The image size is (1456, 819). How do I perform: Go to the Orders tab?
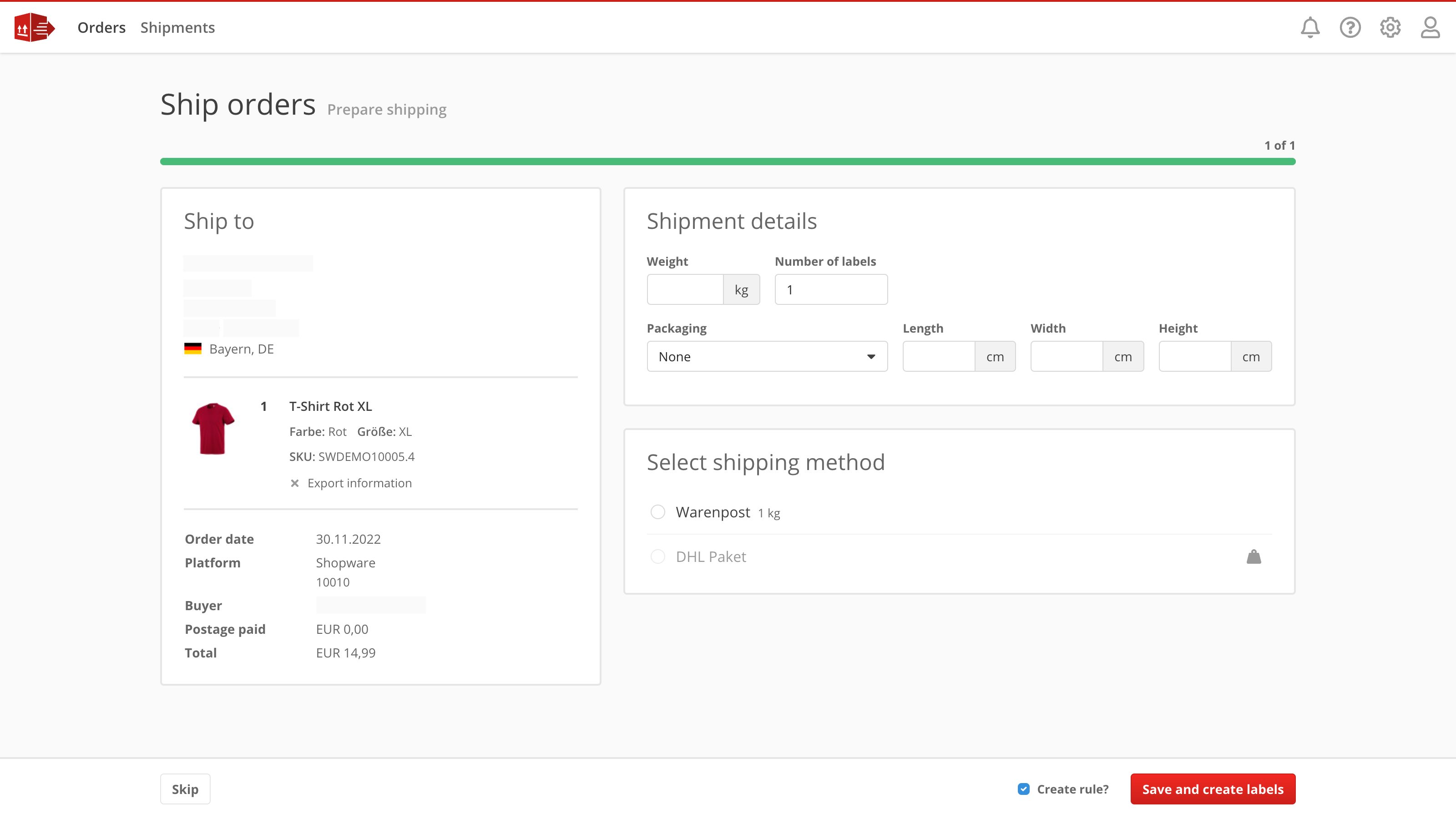(x=102, y=27)
